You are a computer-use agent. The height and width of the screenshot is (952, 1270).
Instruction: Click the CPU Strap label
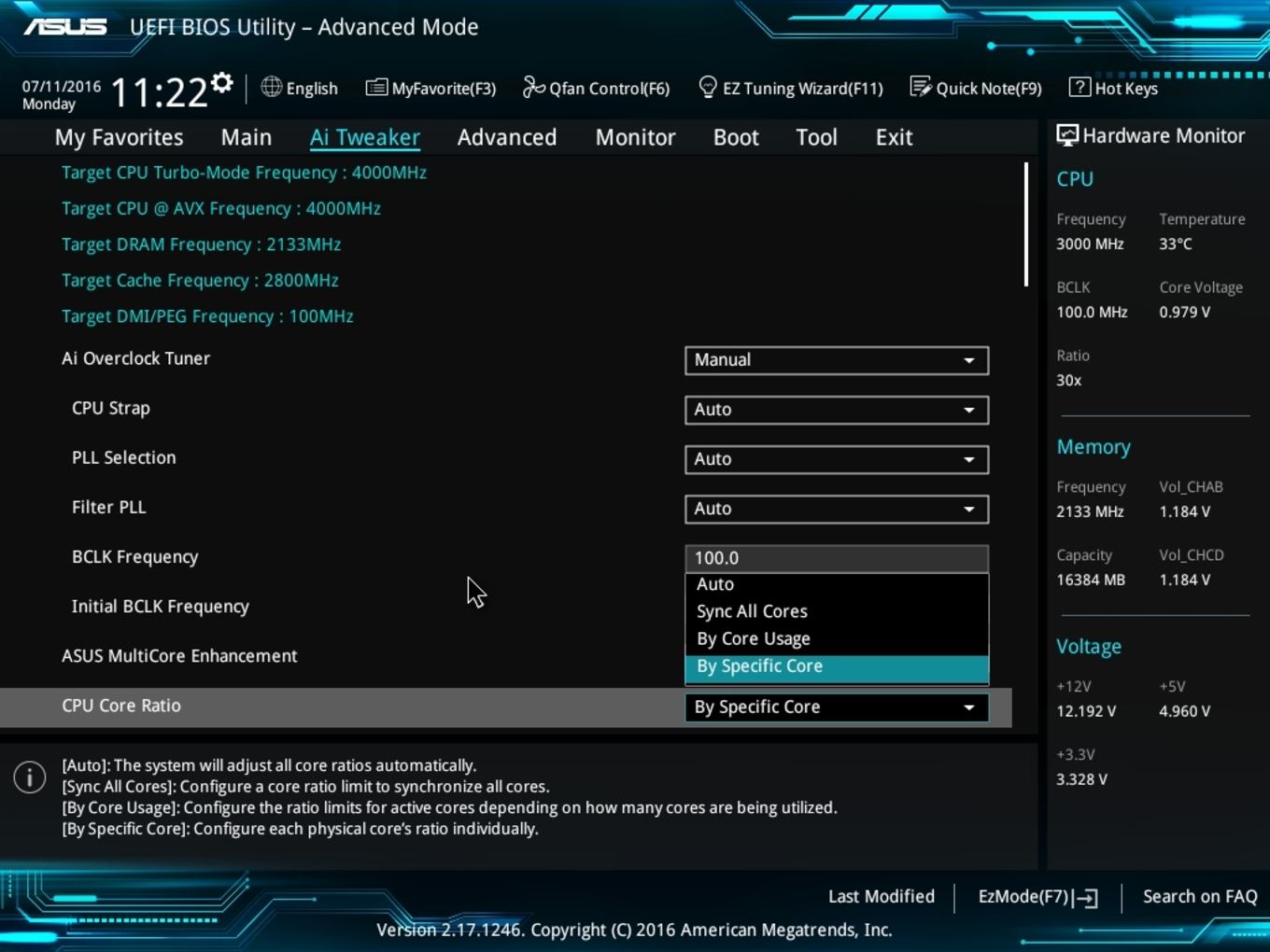110,408
